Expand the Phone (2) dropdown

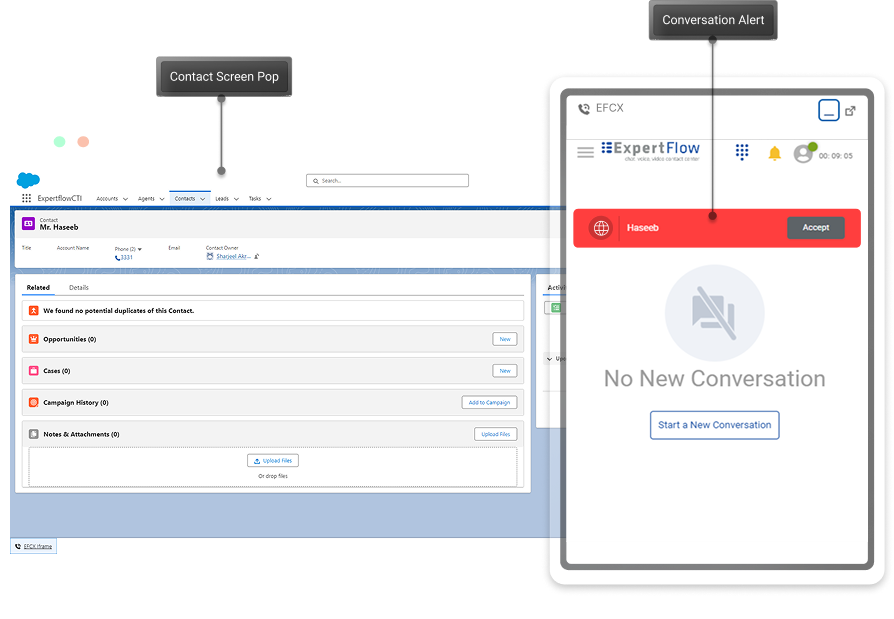tap(140, 248)
